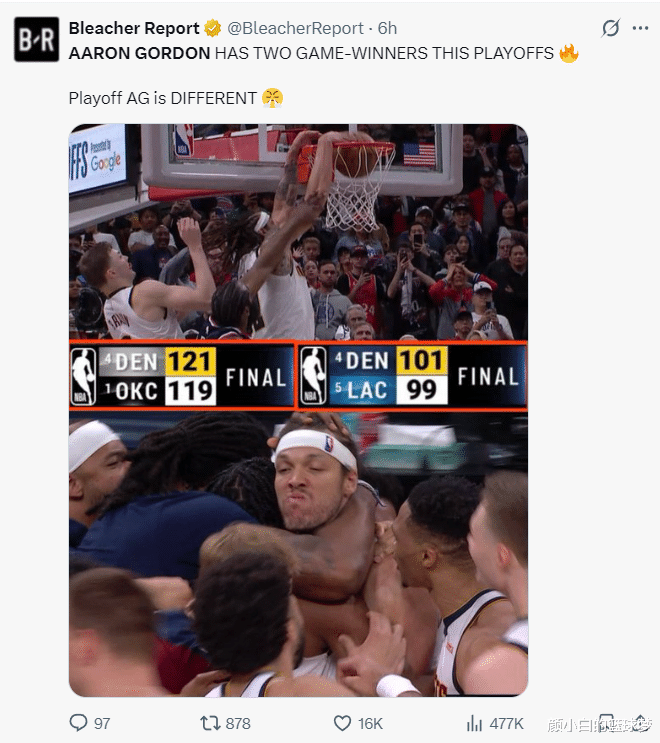Share the post via the share icon
Screen dimensions: 660x743
click(x=641, y=722)
